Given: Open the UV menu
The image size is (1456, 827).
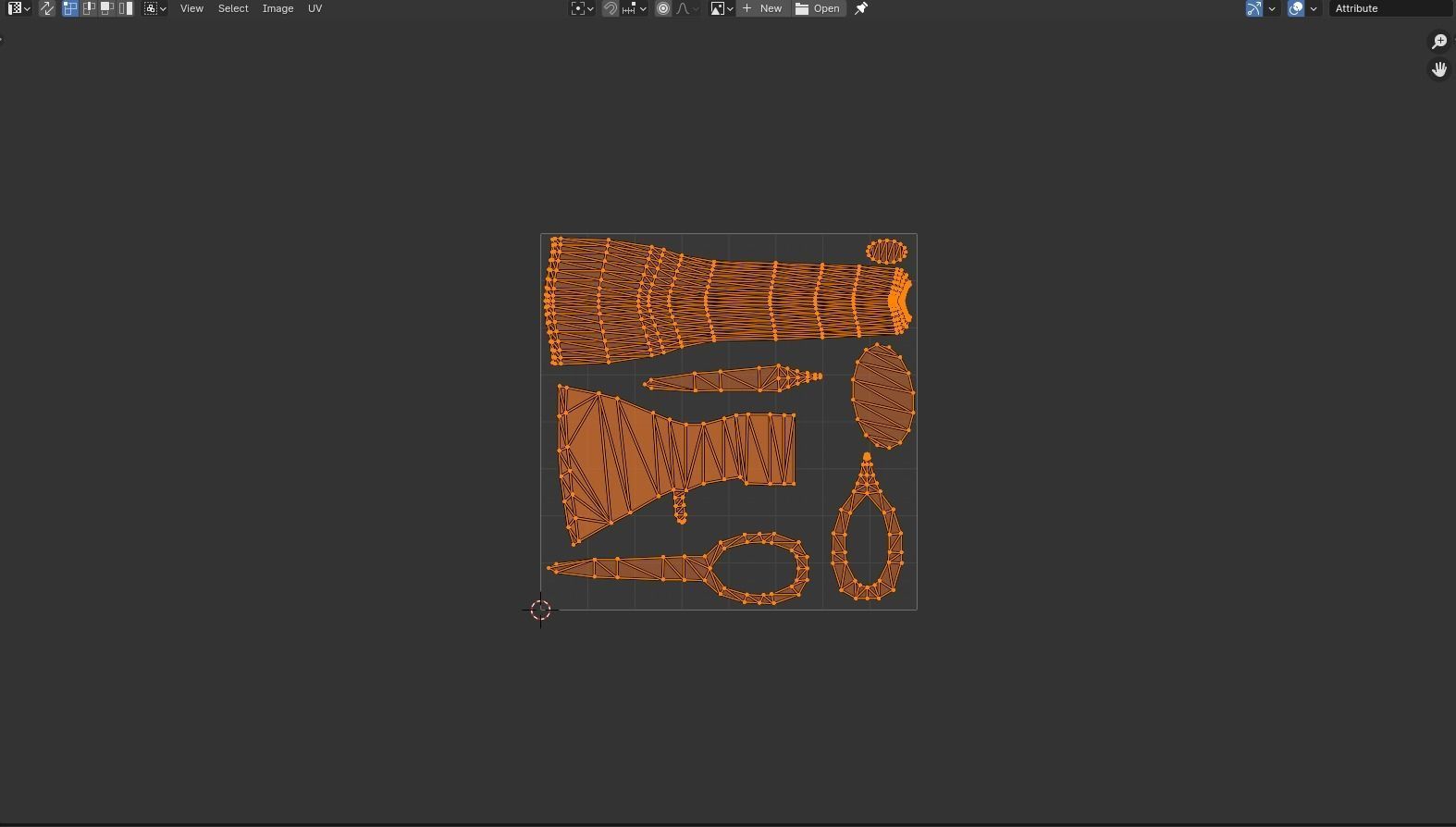Looking at the screenshot, I should pyautogui.click(x=315, y=8).
